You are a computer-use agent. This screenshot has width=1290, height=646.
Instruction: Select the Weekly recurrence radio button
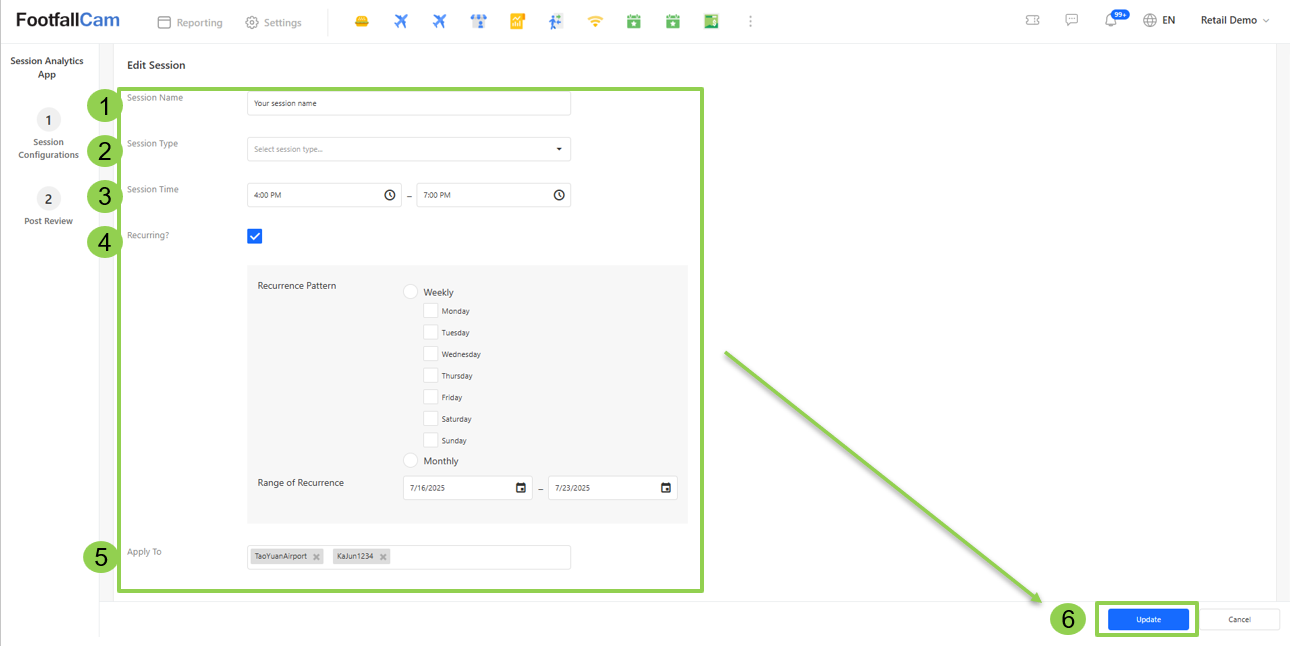coord(410,292)
